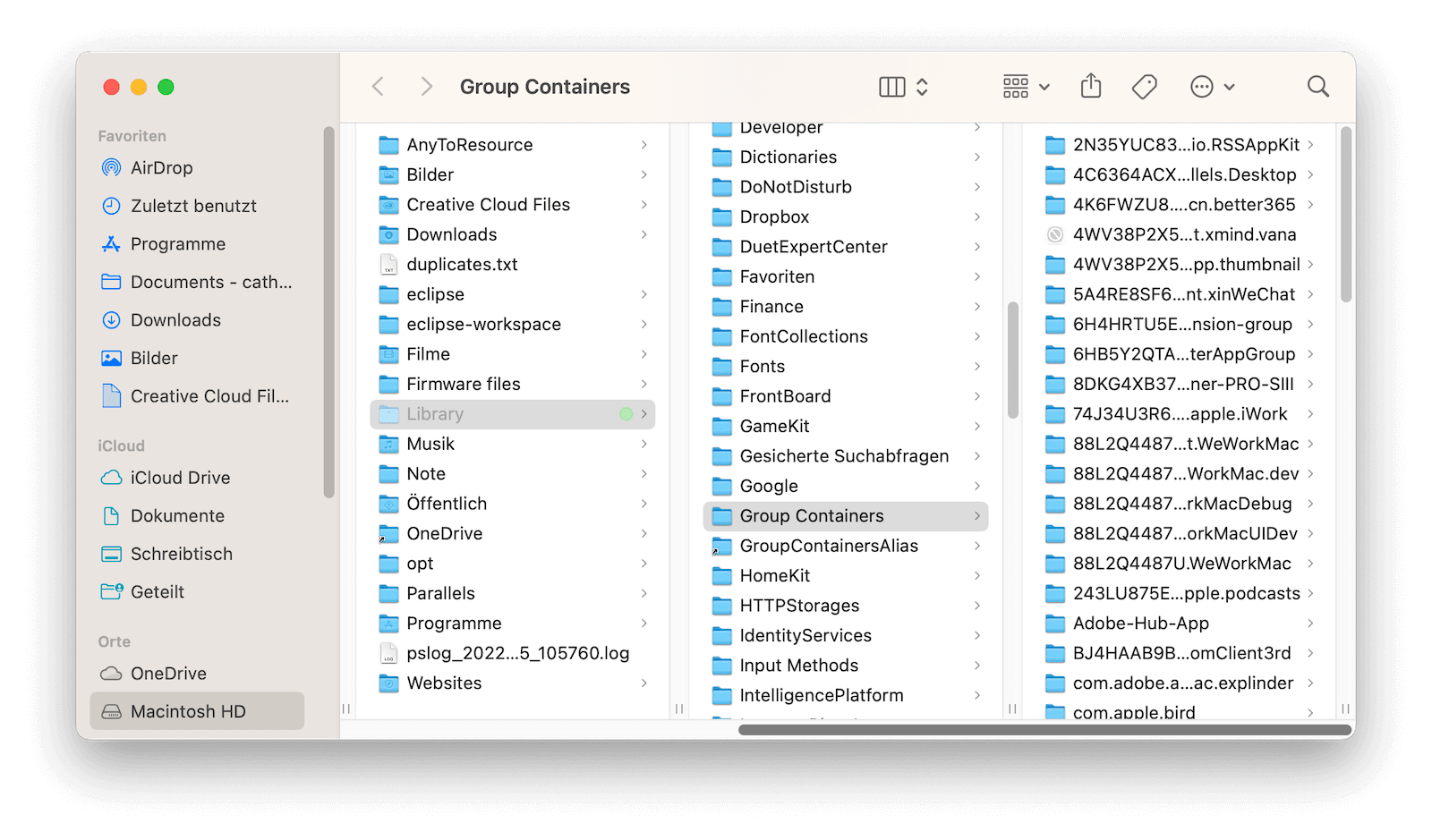Open iCloud Drive in the sidebar

pos(197,478)
